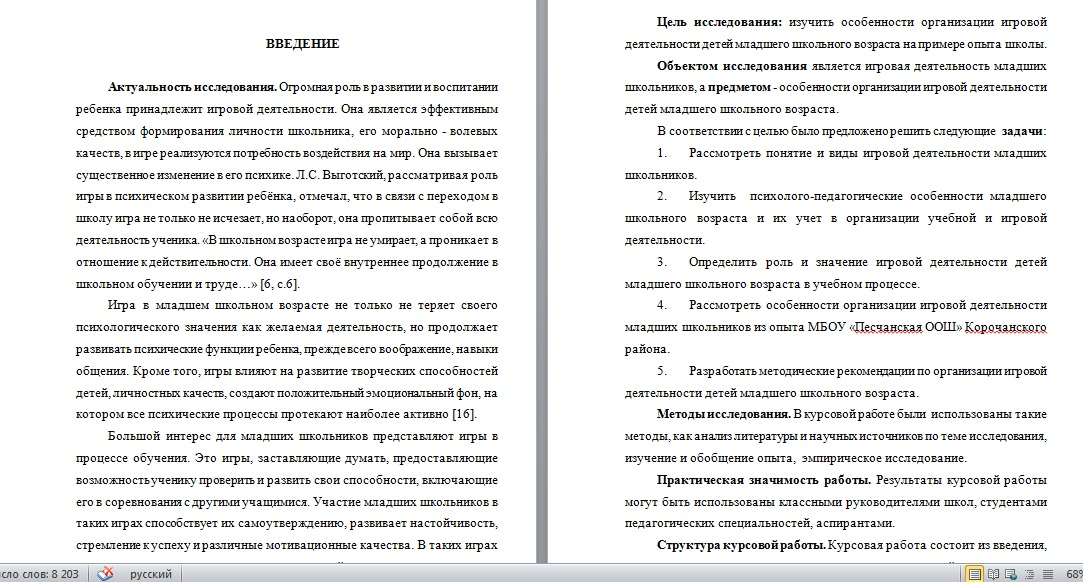
Task: Switch to Print Layout view
Action: [975, 574]
